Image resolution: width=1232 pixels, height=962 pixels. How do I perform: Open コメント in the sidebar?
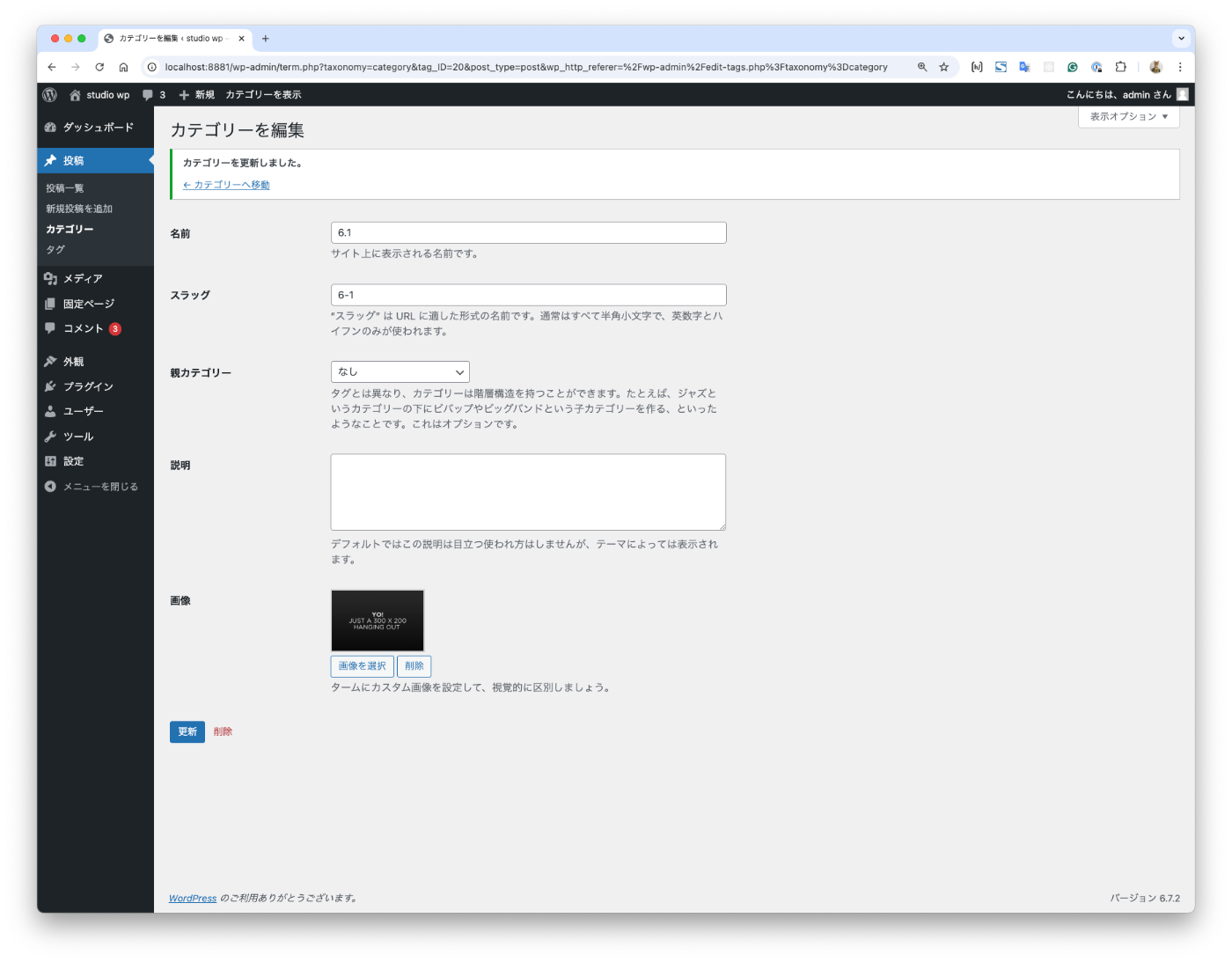click(x=95, y=329)
